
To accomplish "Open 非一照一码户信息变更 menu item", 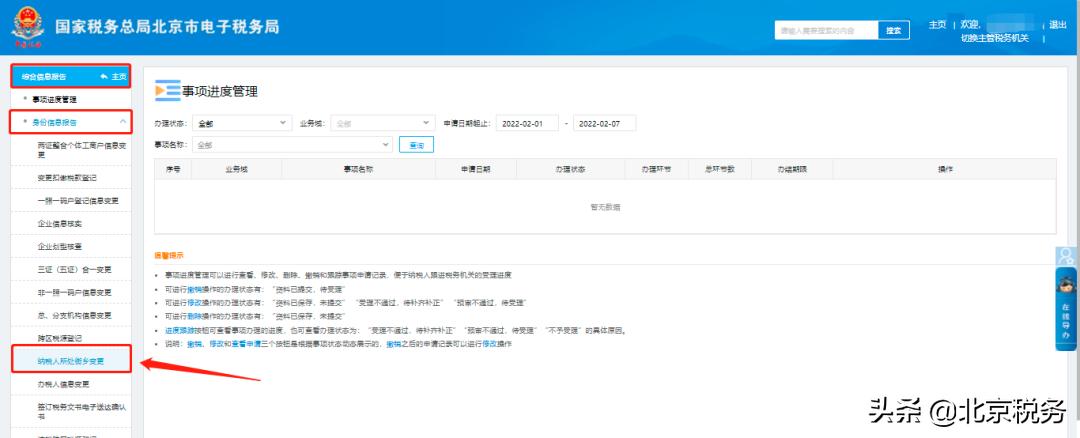I will click(x=74, y=293).
